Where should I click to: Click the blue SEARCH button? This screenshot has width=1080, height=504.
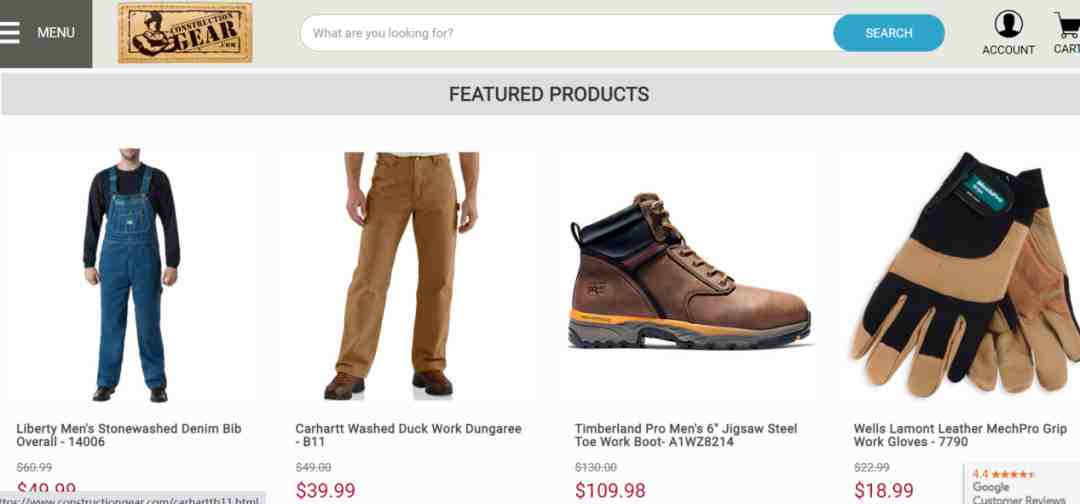tap(889, 33)
